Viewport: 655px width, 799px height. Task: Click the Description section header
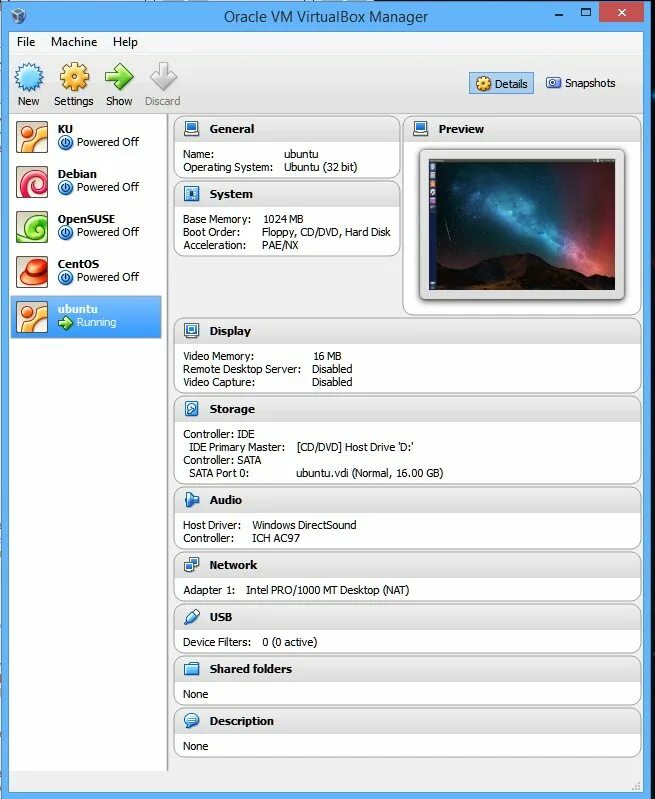pyautogui.click(x=407, y=721)
